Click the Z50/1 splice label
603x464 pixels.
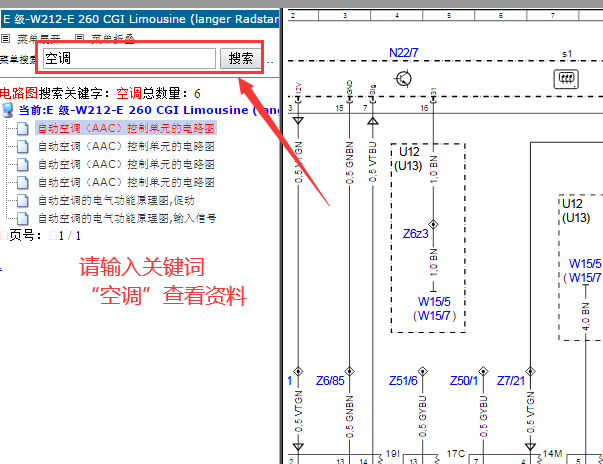[464, 381]
